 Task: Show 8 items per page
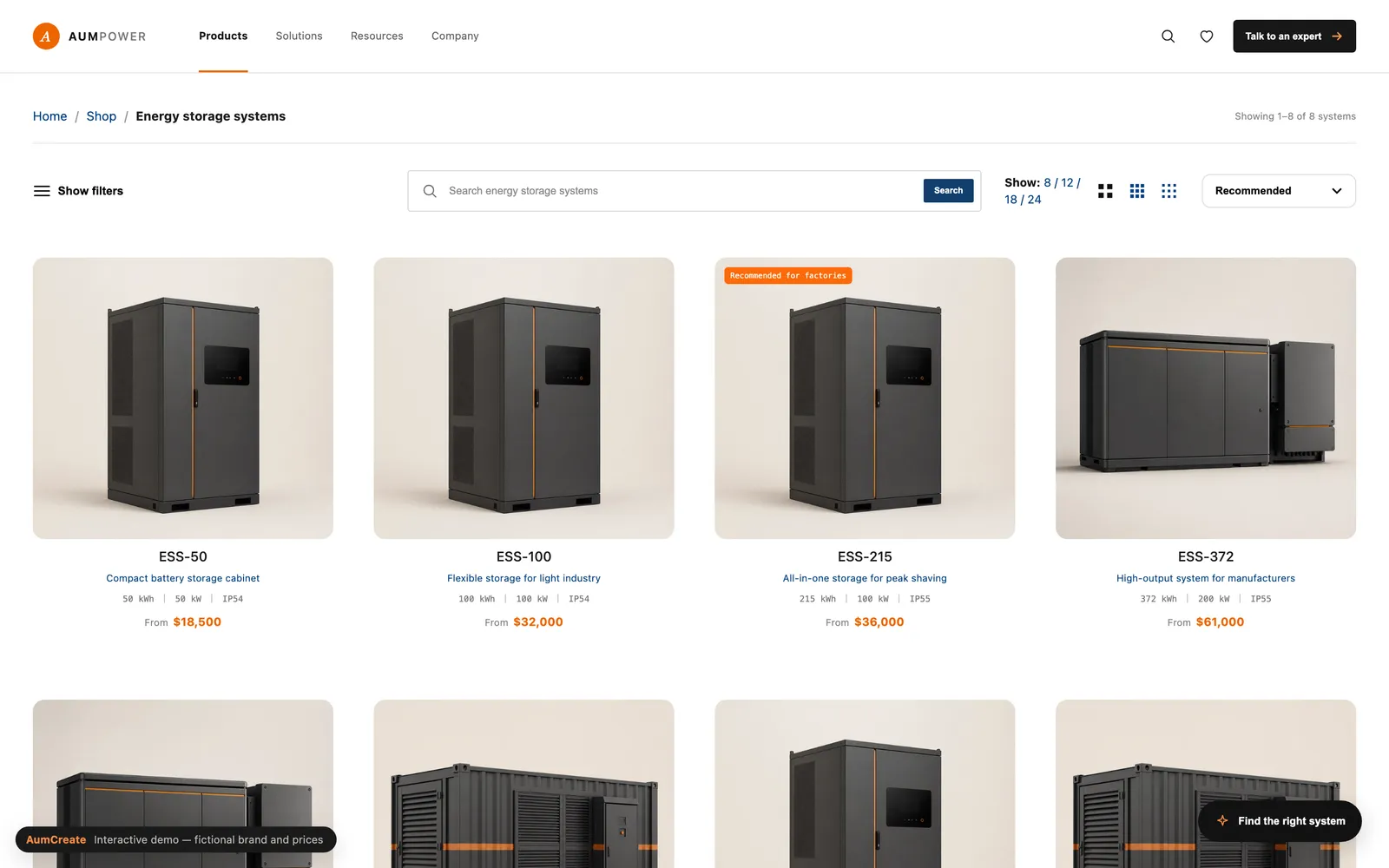1047,183
